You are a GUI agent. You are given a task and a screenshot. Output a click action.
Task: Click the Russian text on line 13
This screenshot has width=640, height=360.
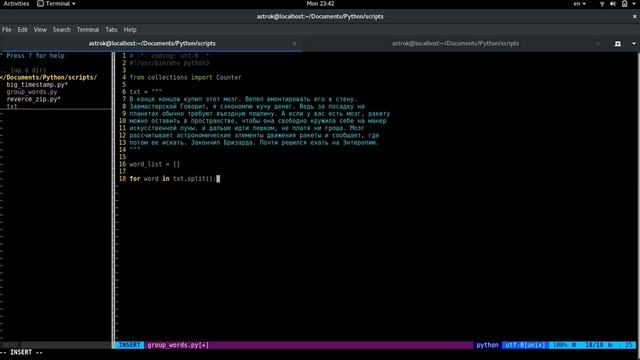[x=254, y=142]
